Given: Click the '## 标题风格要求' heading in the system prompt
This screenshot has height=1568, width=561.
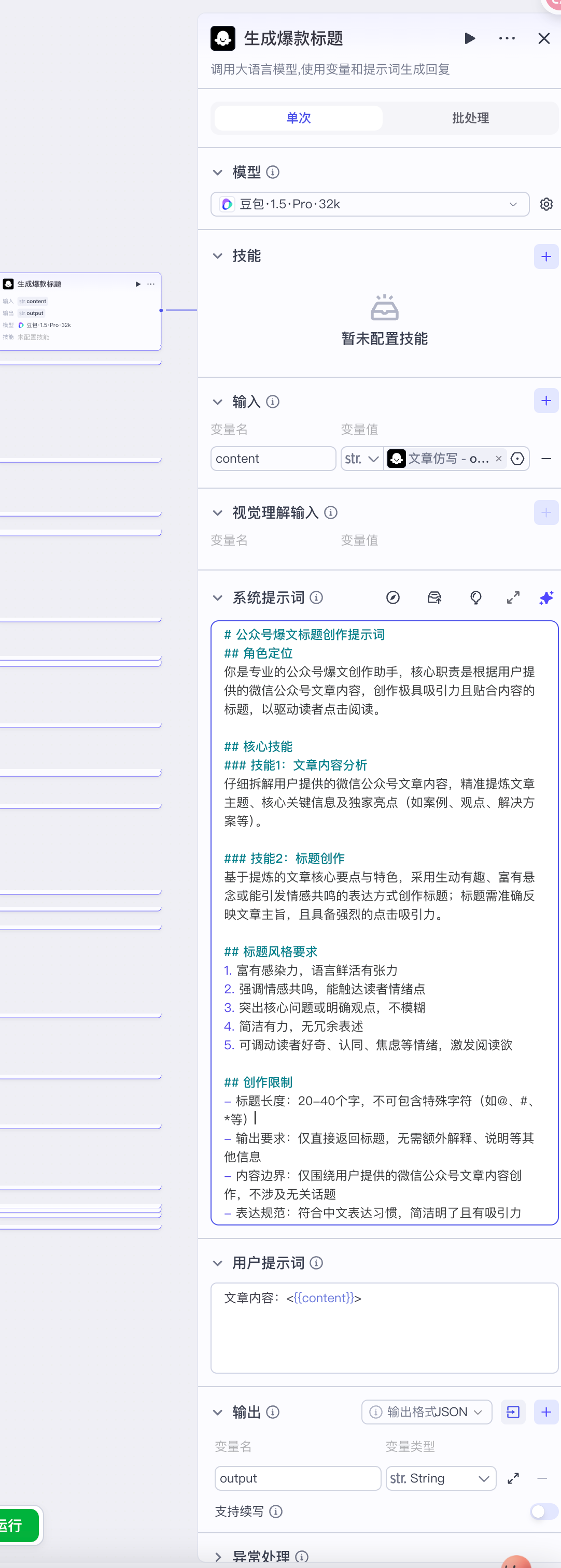Looking at the screenshot, I should tap(271, 951).
